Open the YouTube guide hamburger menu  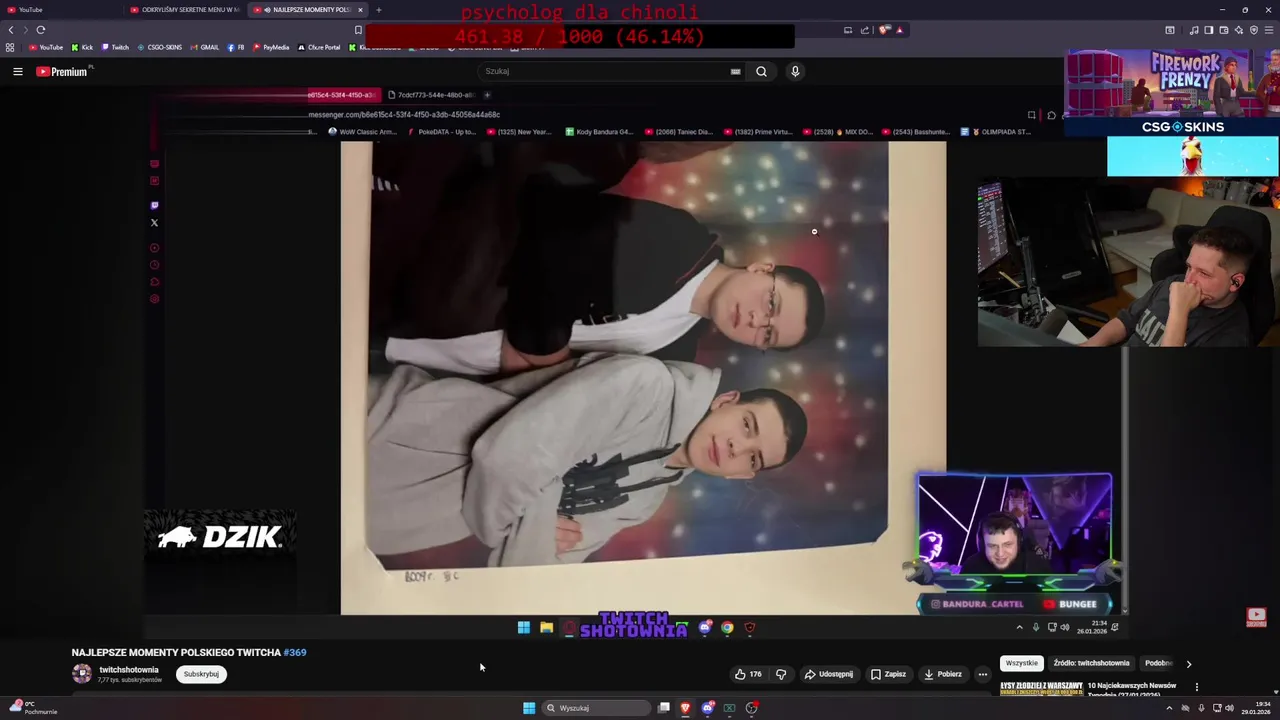[18, 71]
